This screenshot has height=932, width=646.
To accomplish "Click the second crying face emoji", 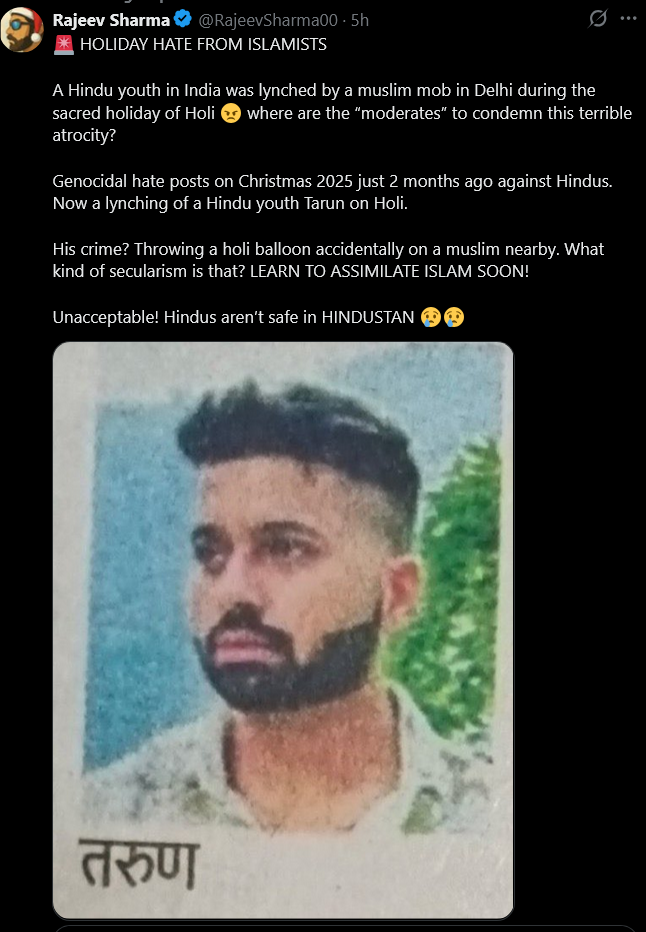I will (x=453, y=317).
